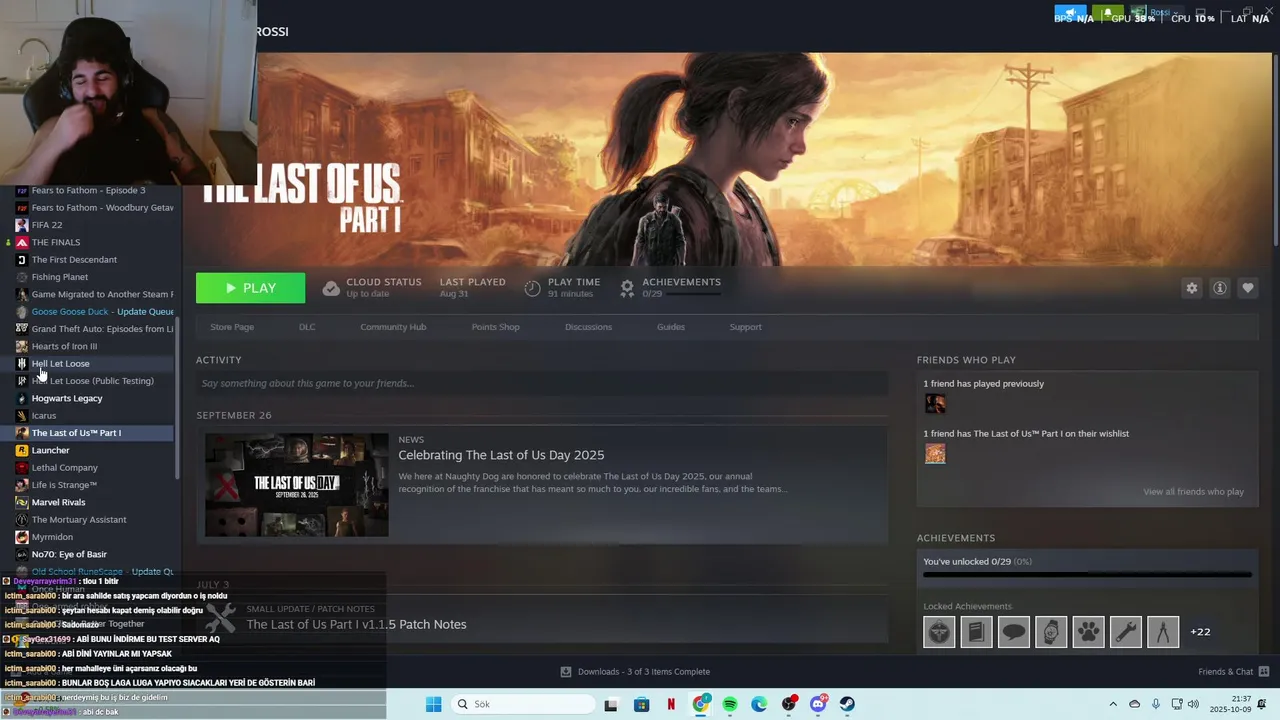Click the game info icon
This screenshot has height=720, width=1280.
tap(1219, 288)
